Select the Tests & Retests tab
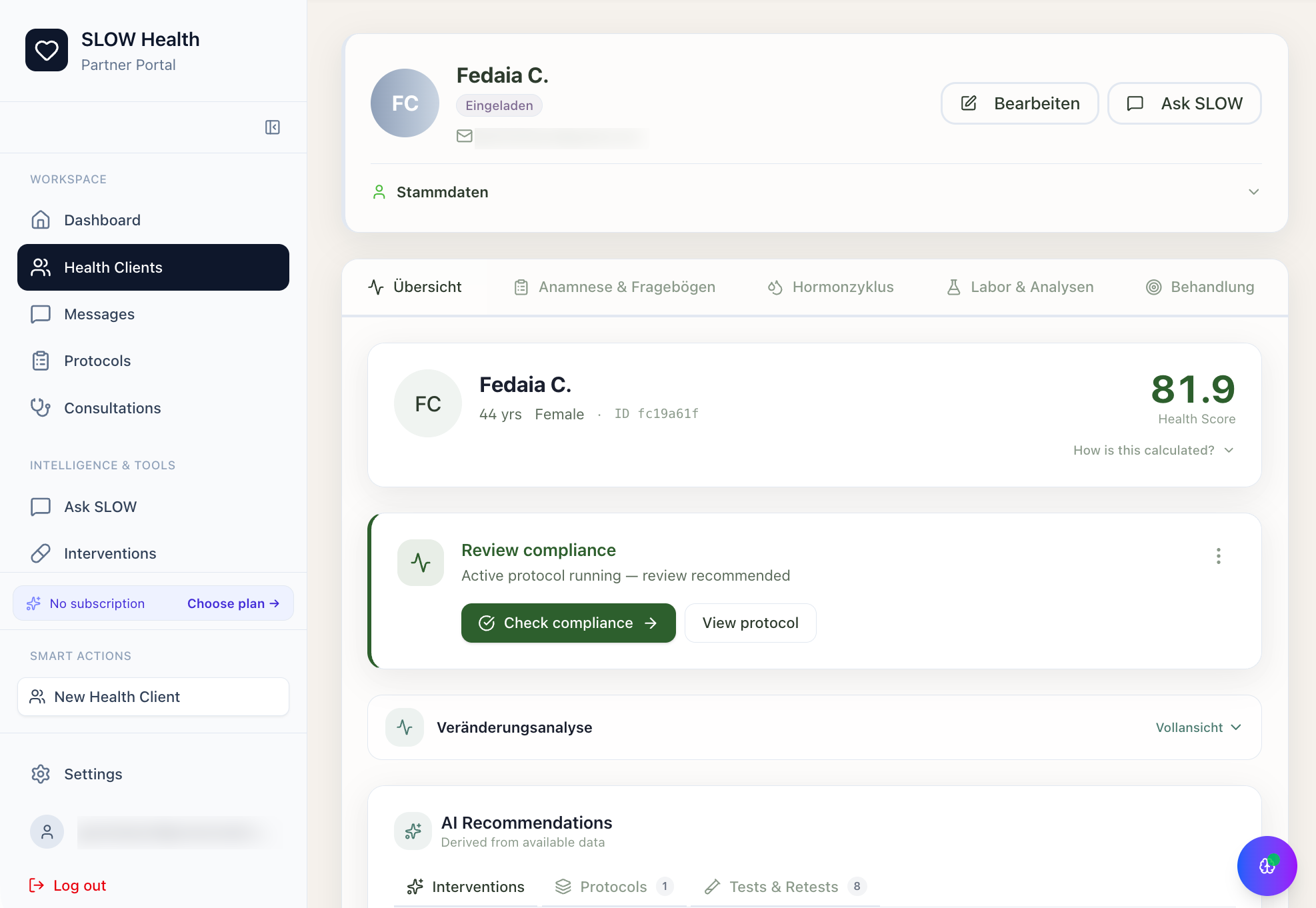 (x=785, y=887)
